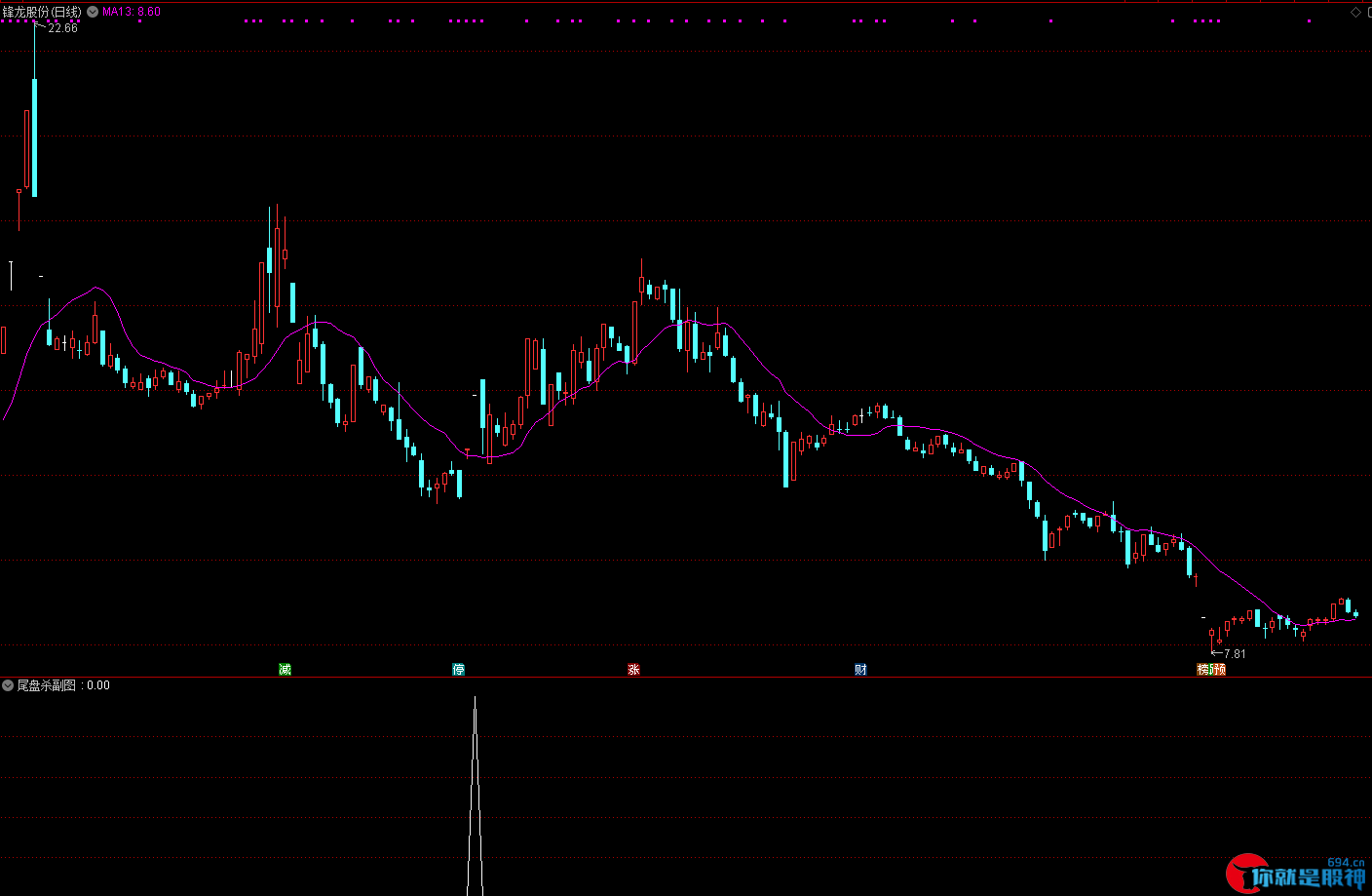Click the 尾盘杀副图 : 0.00 indicator label
Viewport: 1372px width, 896px height.
[63, 685]
